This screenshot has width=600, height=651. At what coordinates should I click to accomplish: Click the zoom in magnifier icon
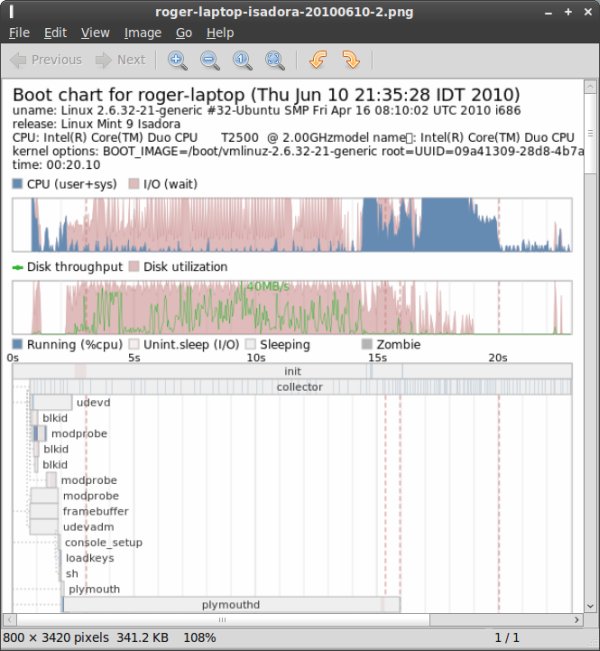tap(177, 60)
